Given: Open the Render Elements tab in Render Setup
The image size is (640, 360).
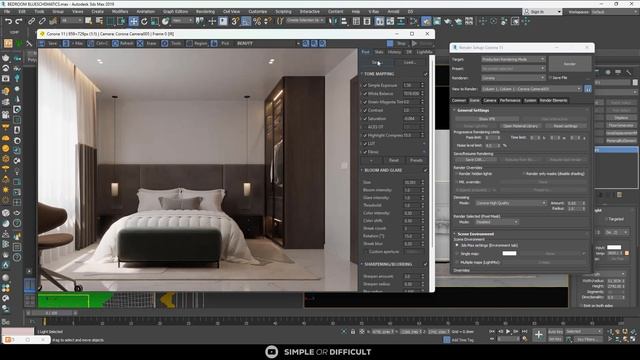Looking at the screenshot, I should [x=553, y=100].
